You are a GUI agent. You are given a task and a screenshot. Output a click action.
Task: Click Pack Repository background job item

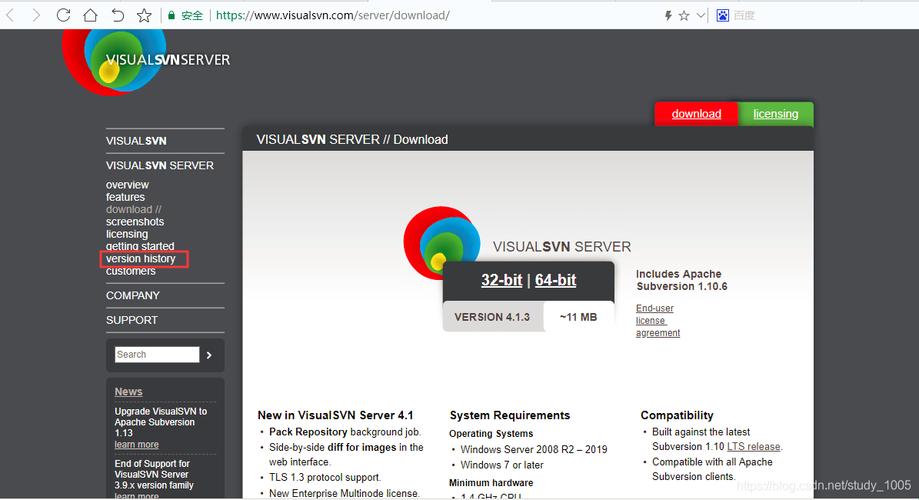[345, 432]
